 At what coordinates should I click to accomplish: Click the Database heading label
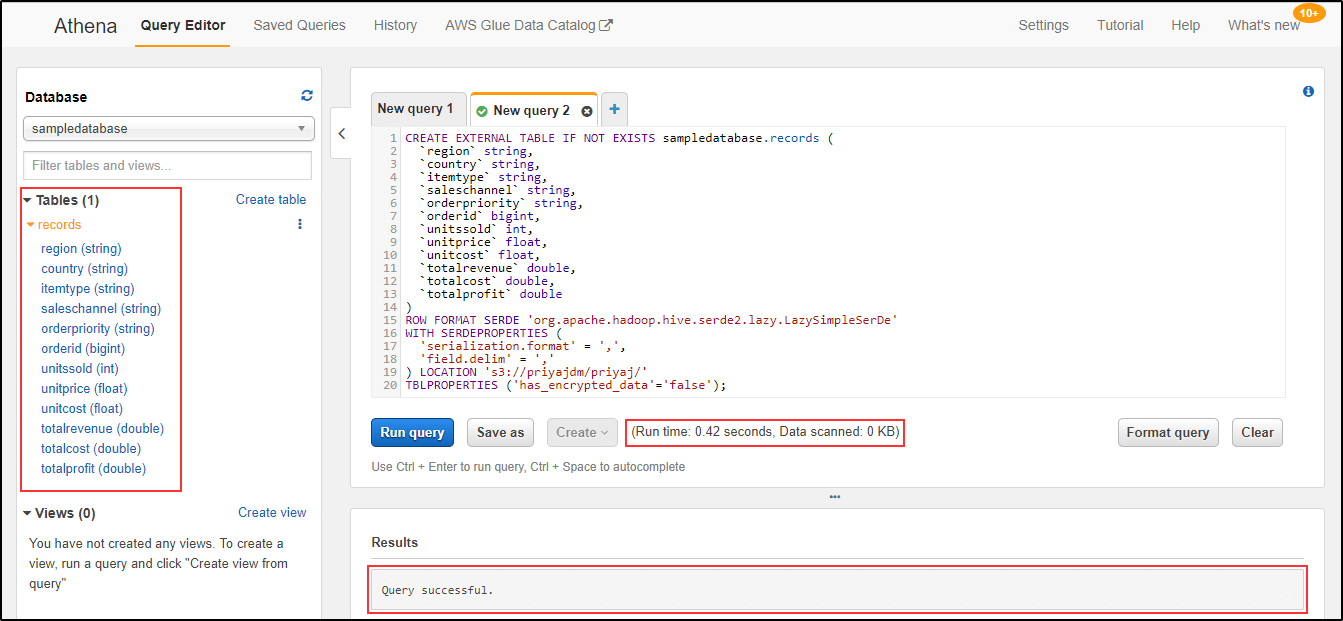click(x=56, y=97)
